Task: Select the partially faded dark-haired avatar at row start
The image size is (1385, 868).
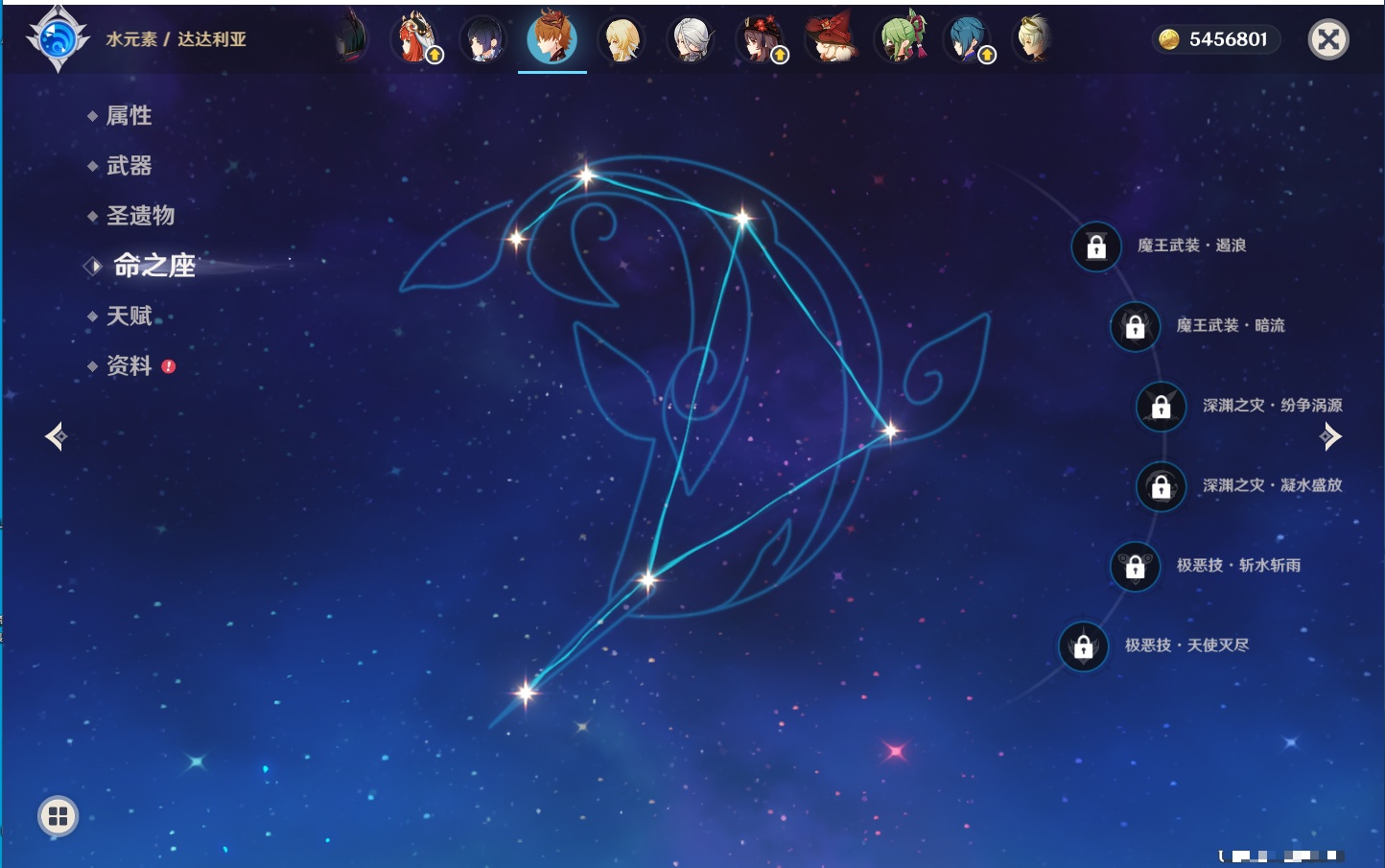Action: pos(352,39)
